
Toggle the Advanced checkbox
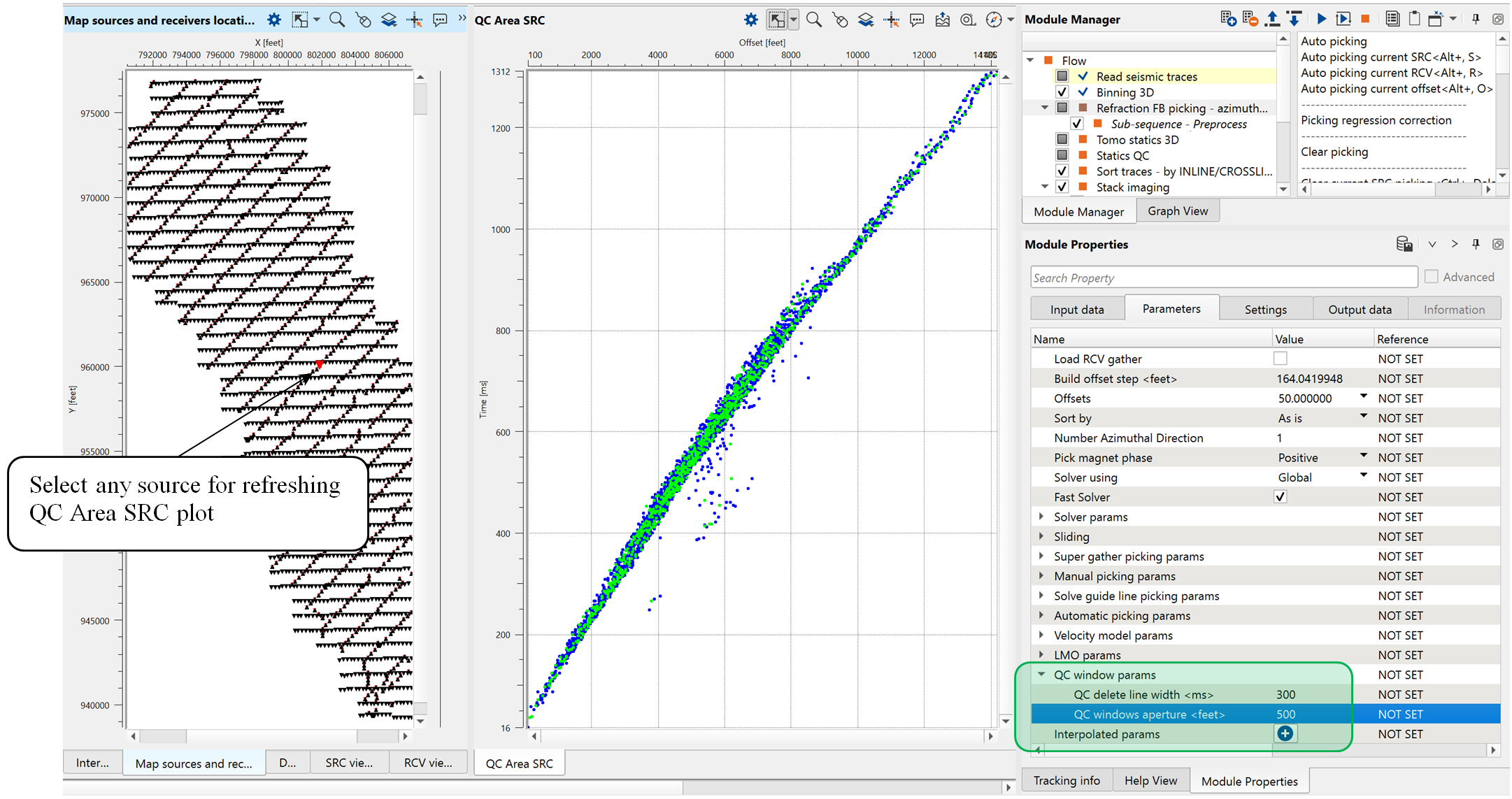coord(1432,277)
